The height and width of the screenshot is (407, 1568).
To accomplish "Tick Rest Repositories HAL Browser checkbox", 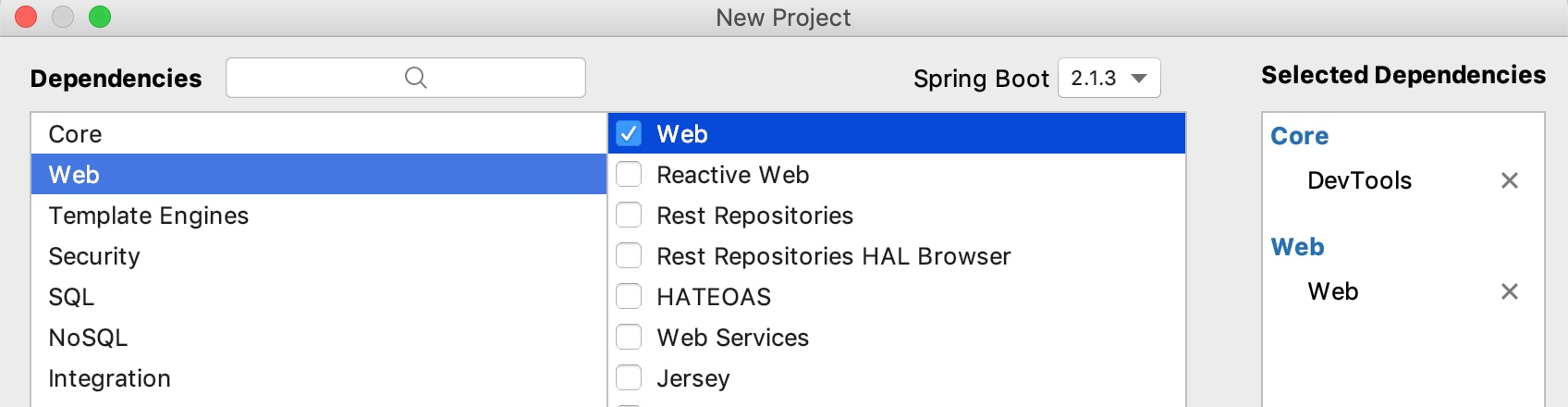I will tap(629, 256).
